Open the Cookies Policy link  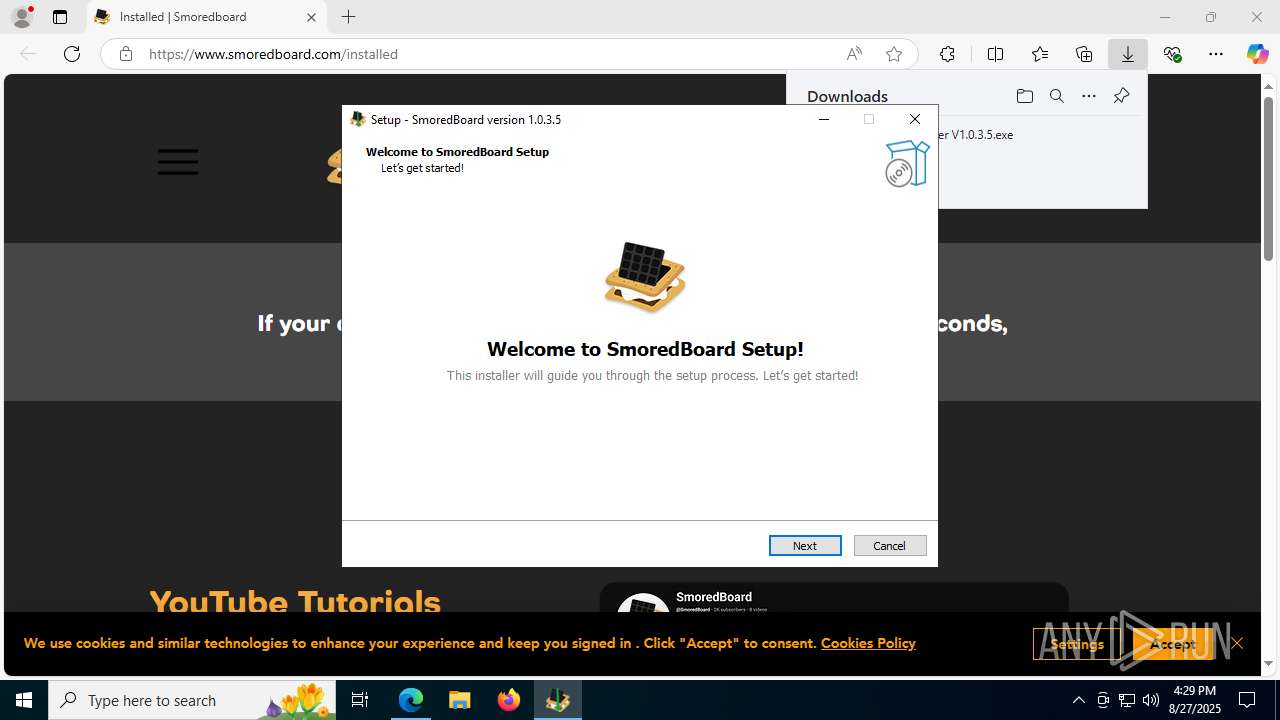868,643
